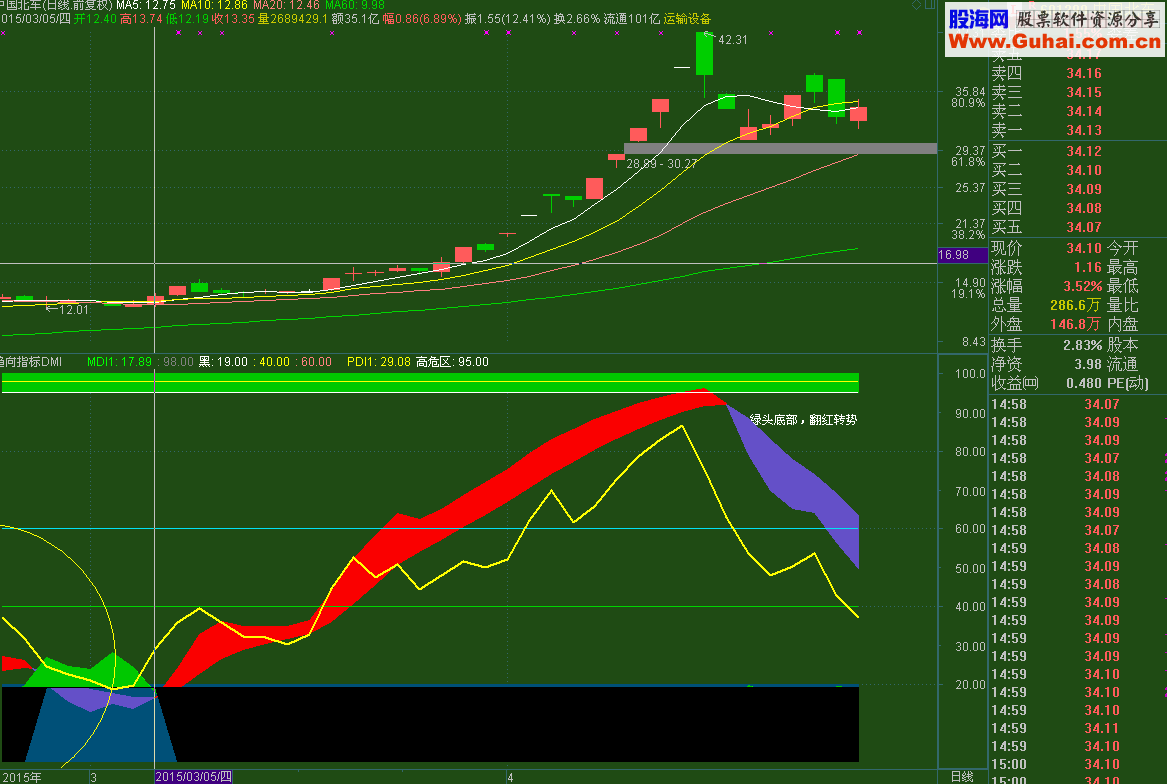Click the 内盘 label
1167x784 pixels.
[x=1122, y=325]
